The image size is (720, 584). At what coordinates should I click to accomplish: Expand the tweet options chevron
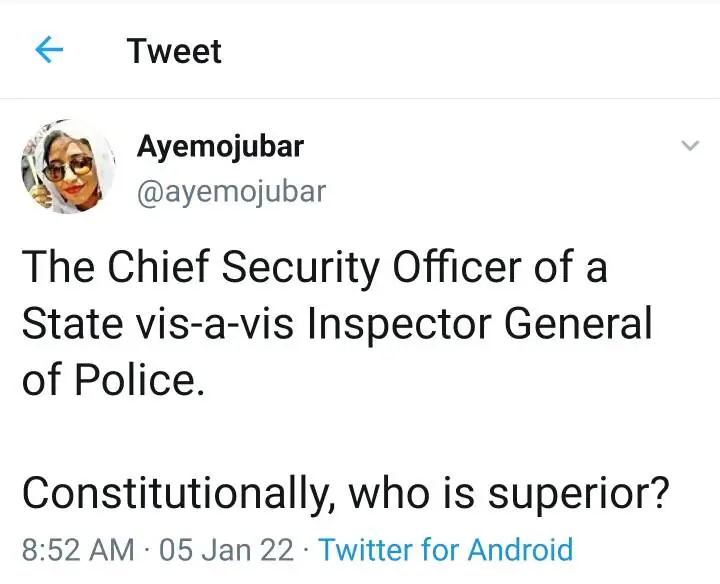coord(689,146)
